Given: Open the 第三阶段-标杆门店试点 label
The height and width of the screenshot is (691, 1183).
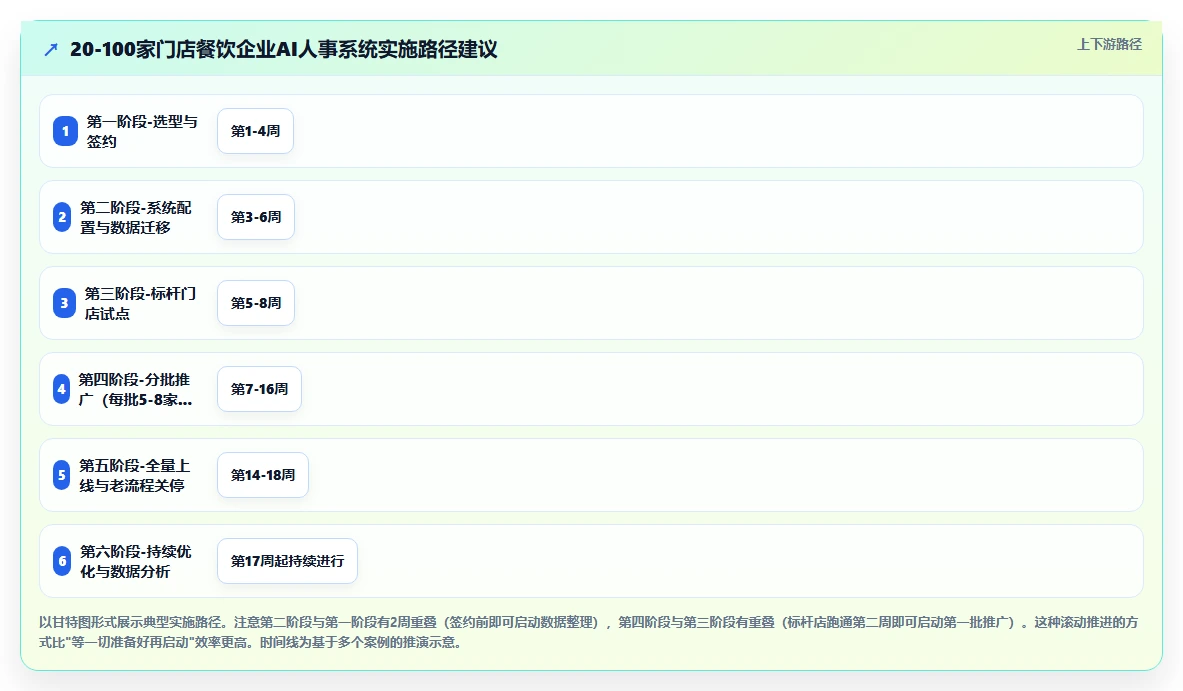Looking at the screenshot, I should (x=140, y=303).
